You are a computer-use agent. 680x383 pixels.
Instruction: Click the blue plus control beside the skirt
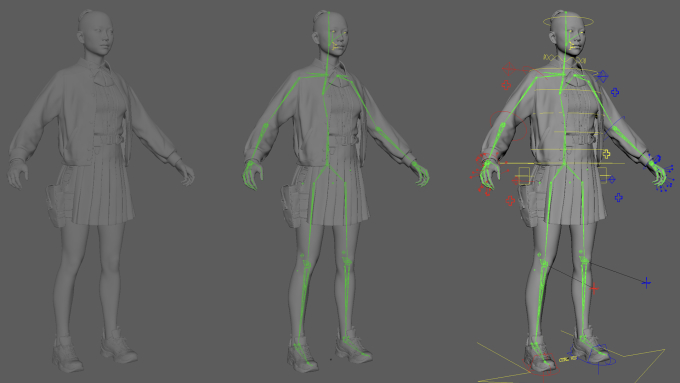pos(618,197)
